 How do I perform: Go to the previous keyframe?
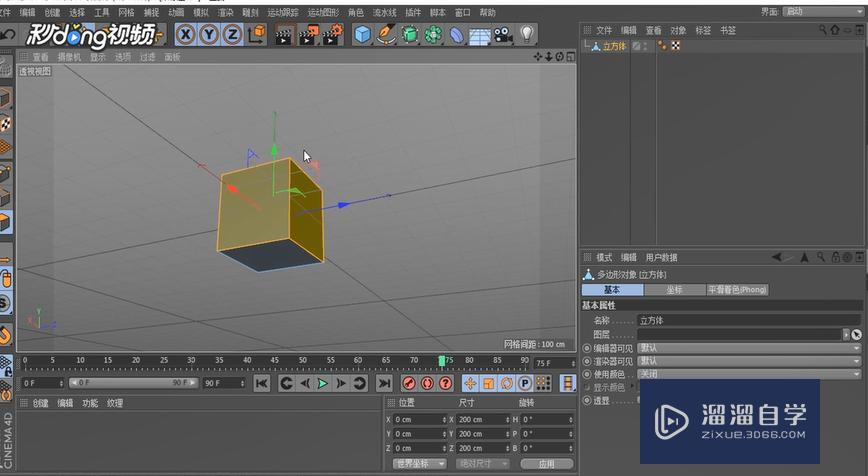tap(286, 383)
